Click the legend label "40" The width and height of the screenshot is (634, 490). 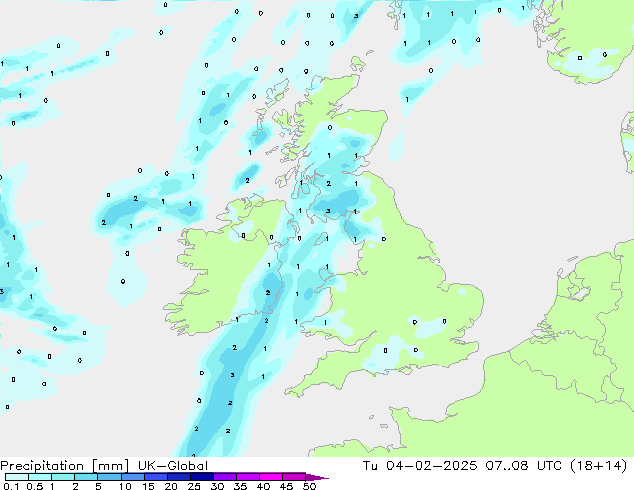(x=263, y=486)
